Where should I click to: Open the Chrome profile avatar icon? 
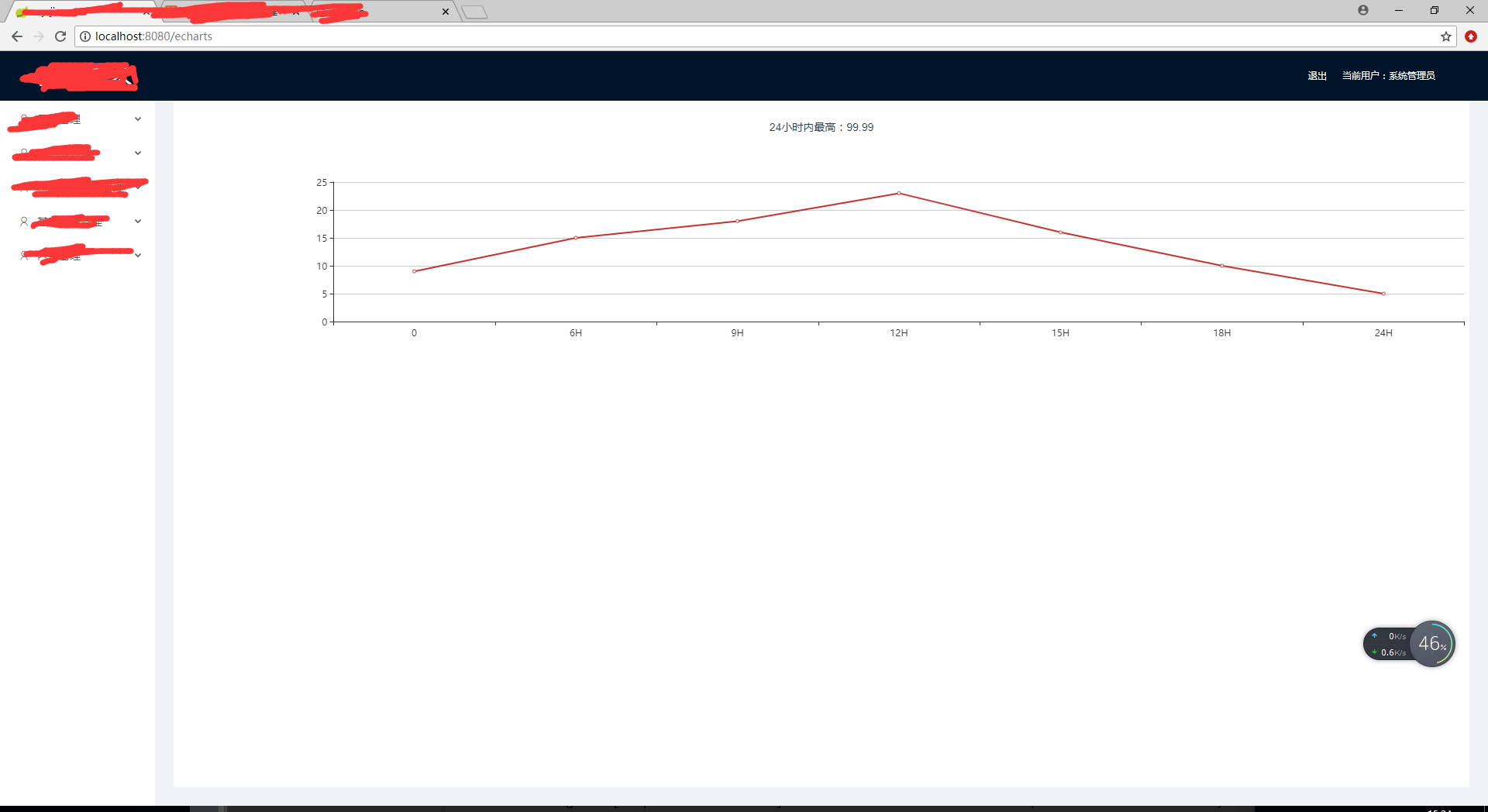click(1363, 10)
